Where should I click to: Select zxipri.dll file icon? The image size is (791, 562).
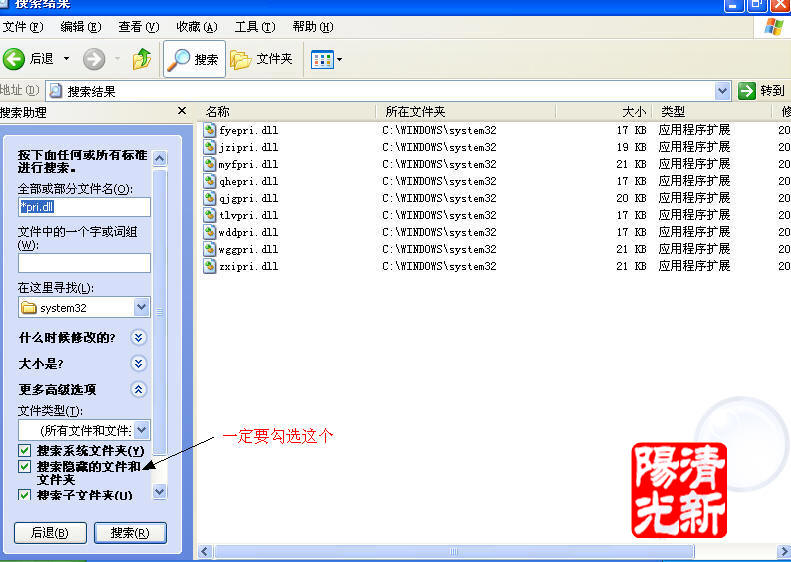point(209,266)
